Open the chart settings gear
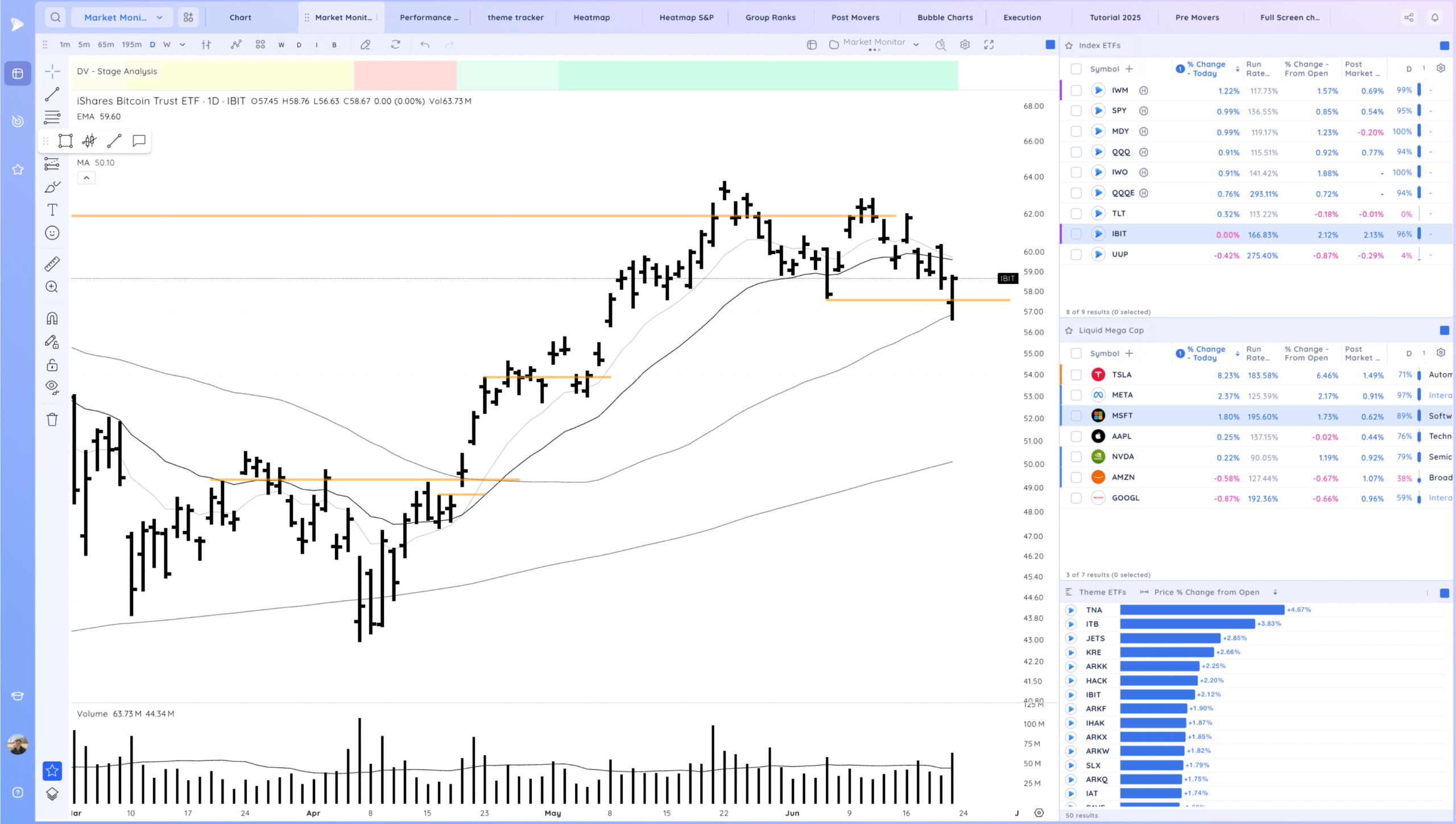Viewport: 1456px width, 824px height. pos(965,45)
